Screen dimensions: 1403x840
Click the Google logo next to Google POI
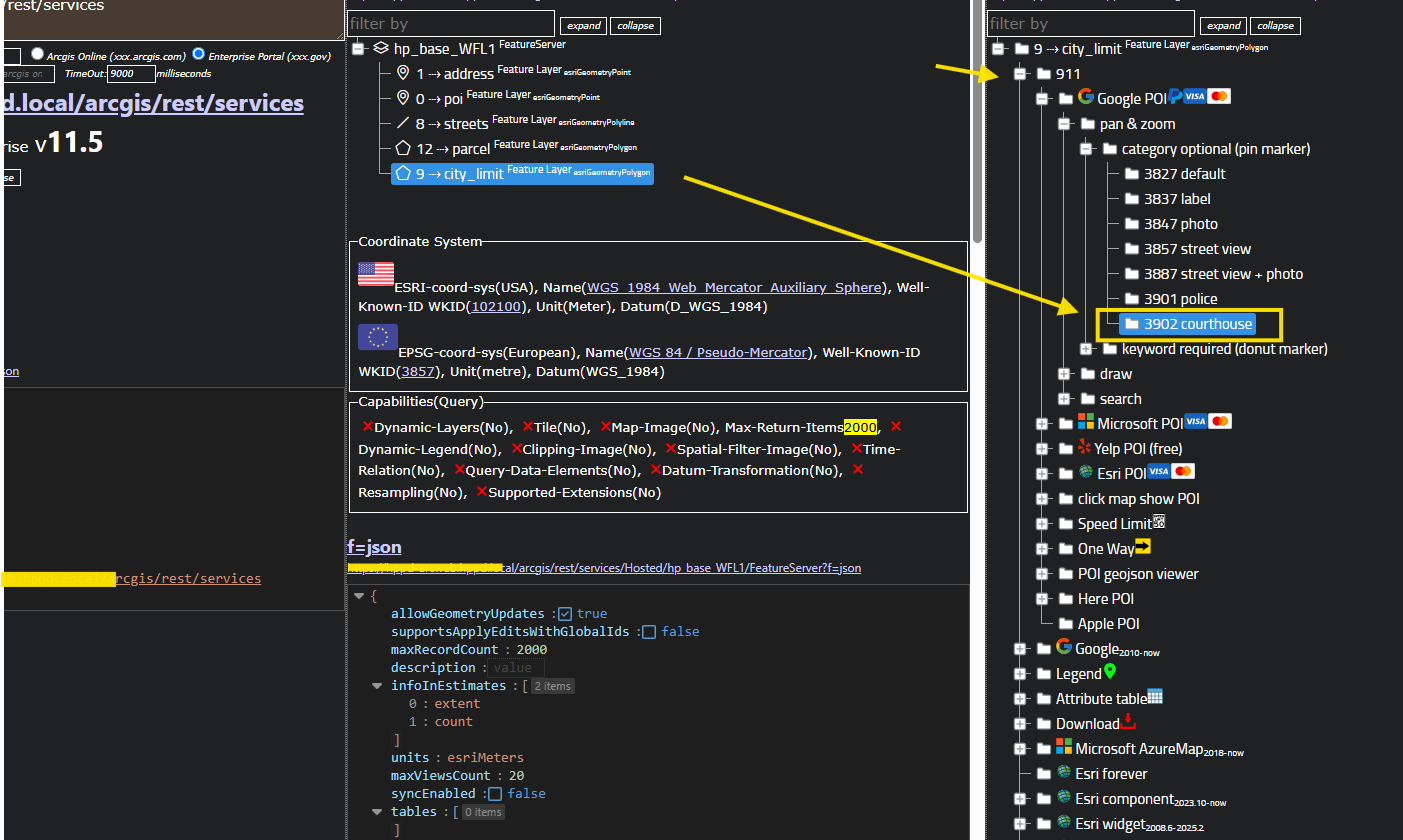[x=1086, y=98]
